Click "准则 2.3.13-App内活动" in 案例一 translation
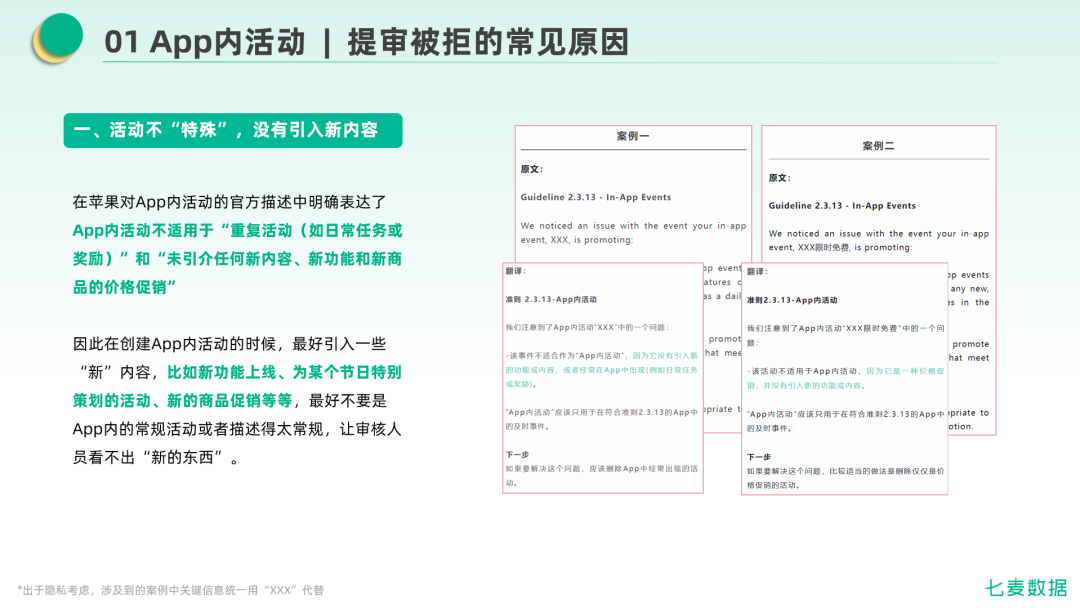The width and height of the screenshot is (1080, 608). pyautogui.click(x=551, y=300)
